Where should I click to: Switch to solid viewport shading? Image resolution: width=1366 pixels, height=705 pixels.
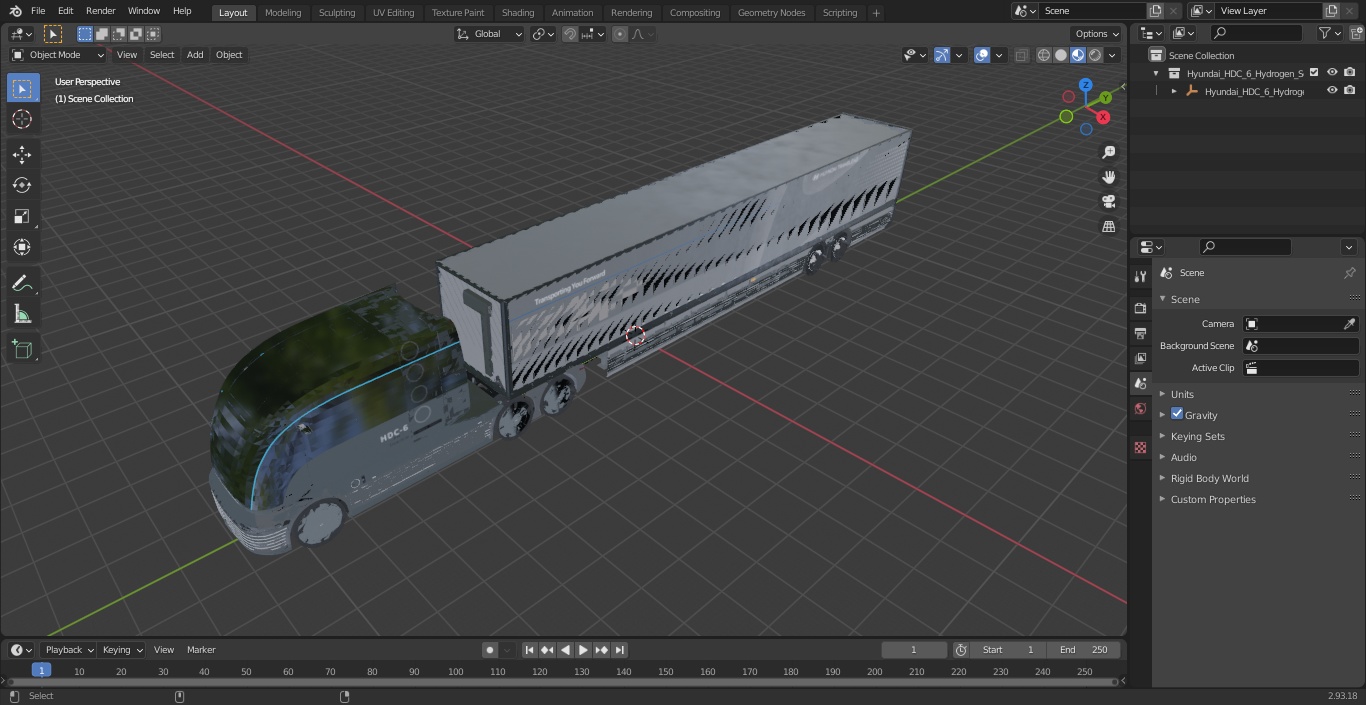pyautogui.click(x=1061, y=55)
